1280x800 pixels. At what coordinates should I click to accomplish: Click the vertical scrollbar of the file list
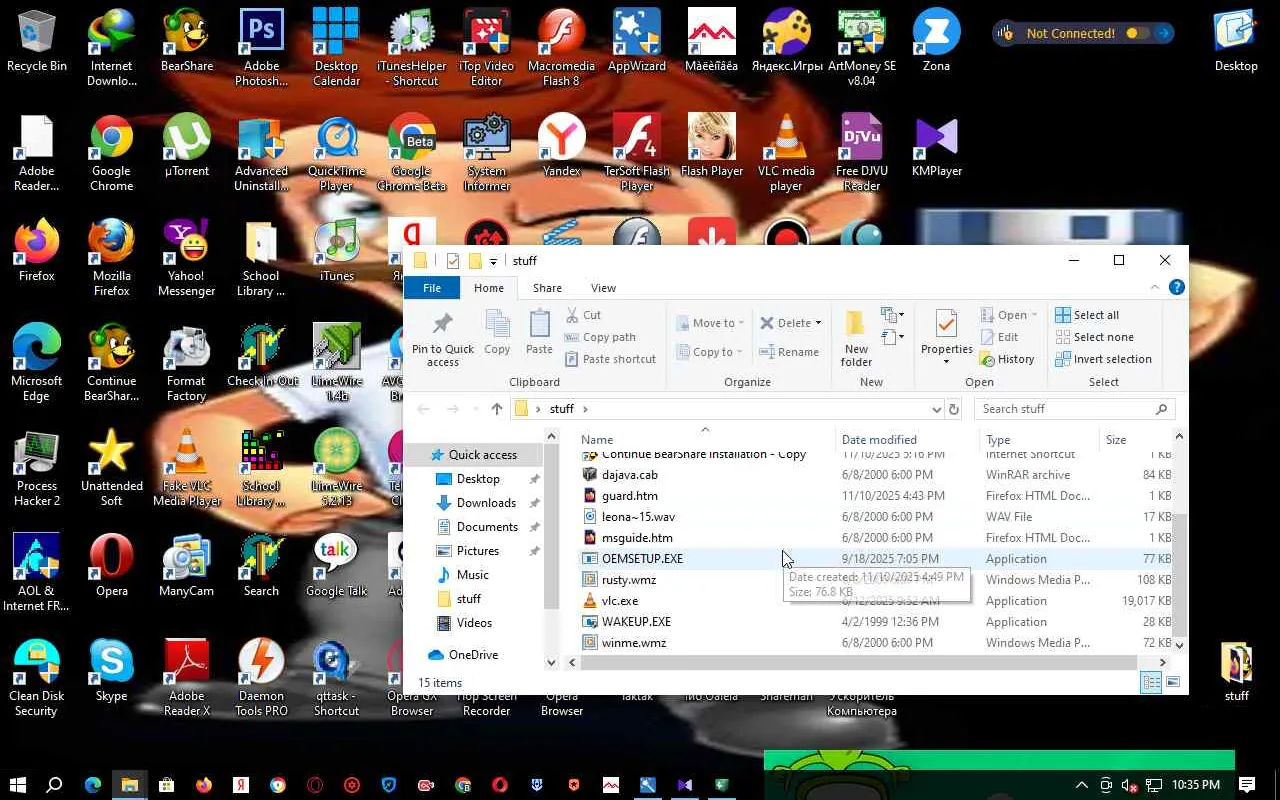tap(1179, 575)
